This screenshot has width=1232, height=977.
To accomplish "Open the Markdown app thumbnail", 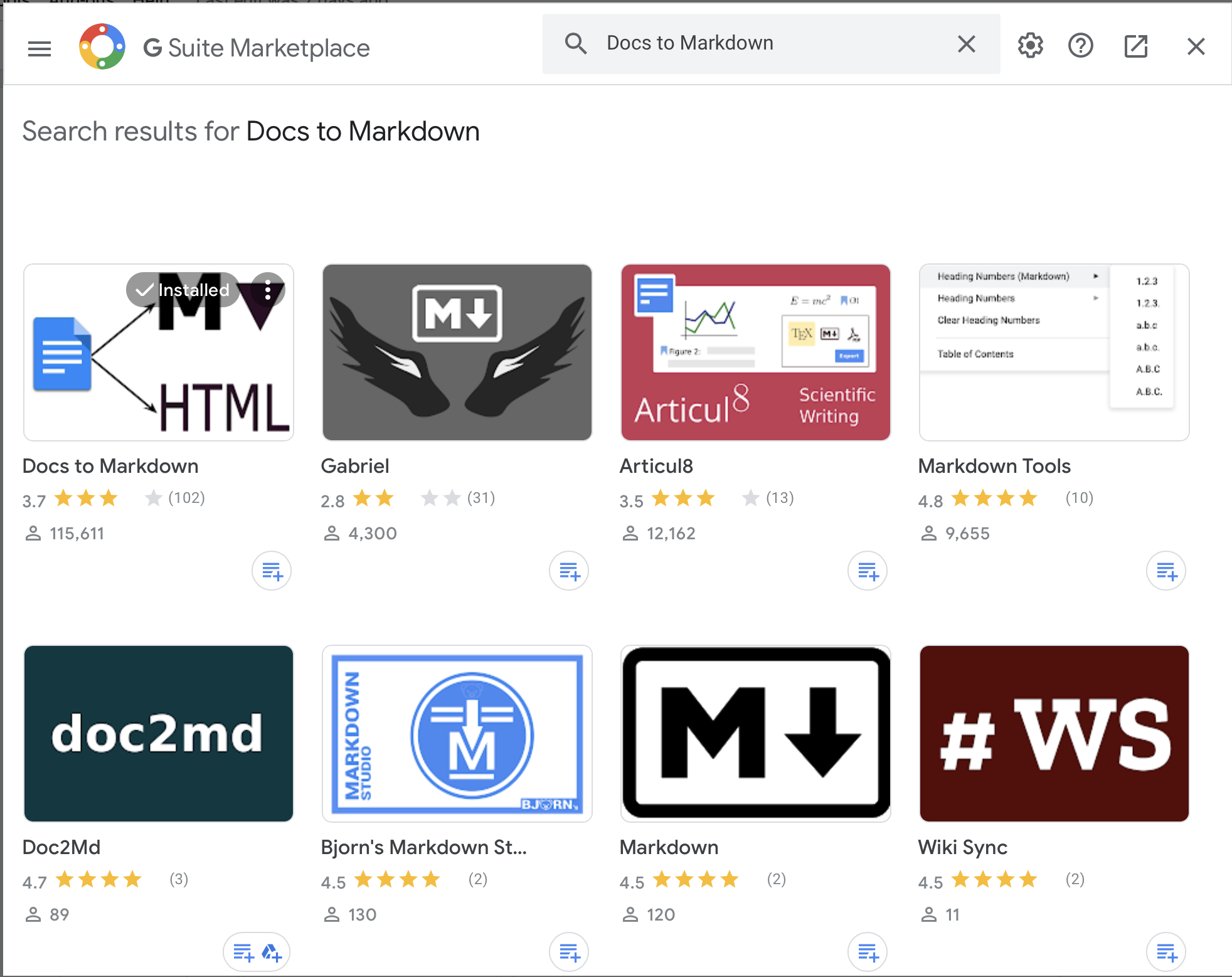I will [756, 734].
